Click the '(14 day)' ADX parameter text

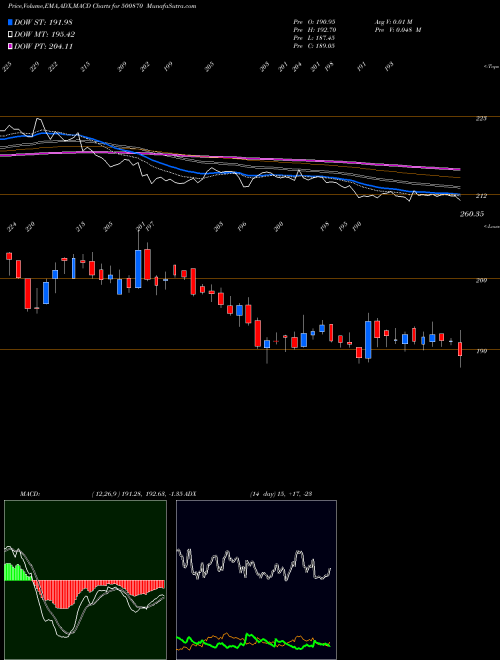pyautogui.click(x=264, y=494)
